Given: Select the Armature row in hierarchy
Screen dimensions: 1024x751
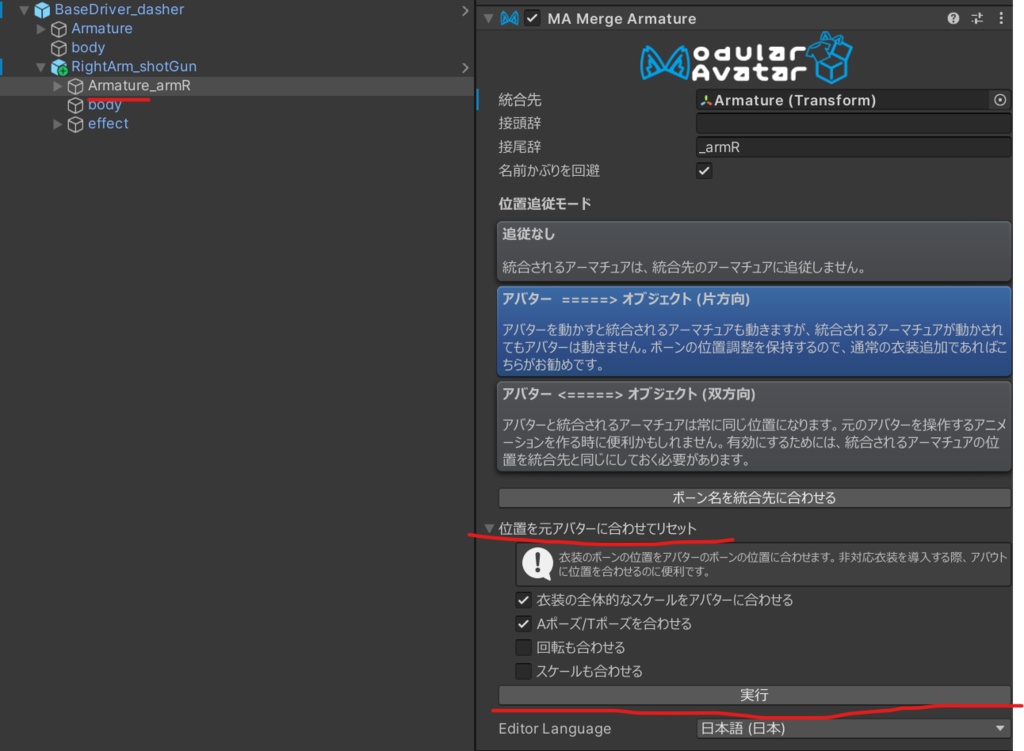Looking at the screenshot, I should pyautogui.click(x=236, y=29).
